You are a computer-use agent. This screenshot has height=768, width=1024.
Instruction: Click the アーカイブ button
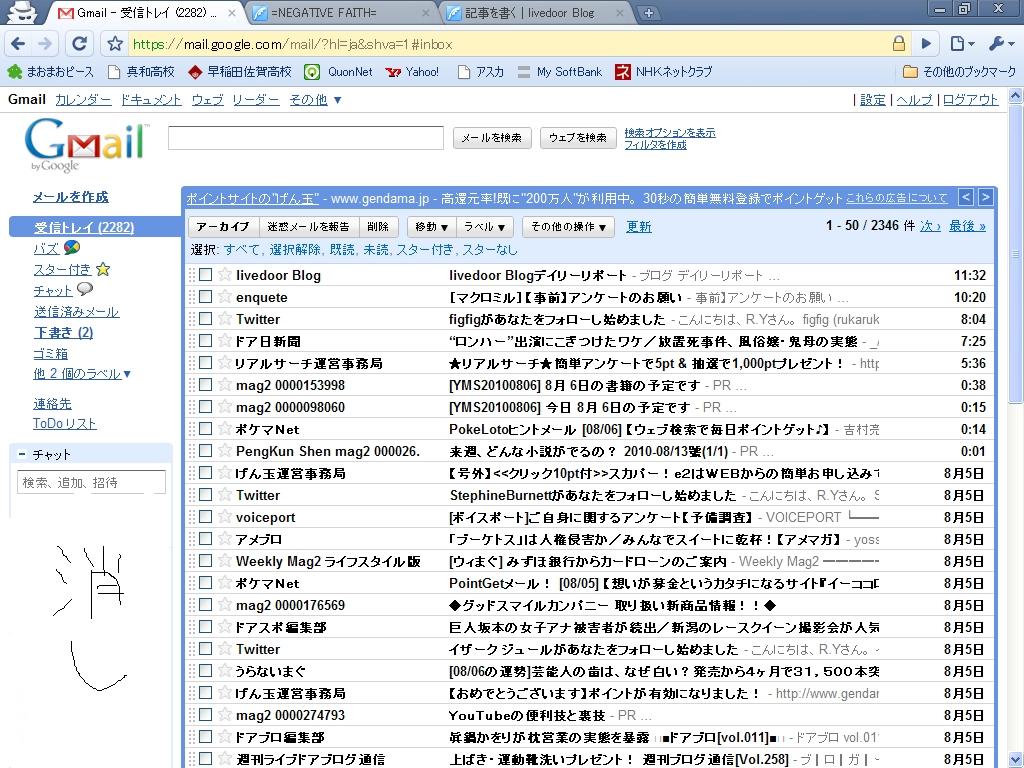tap(223, 227)
